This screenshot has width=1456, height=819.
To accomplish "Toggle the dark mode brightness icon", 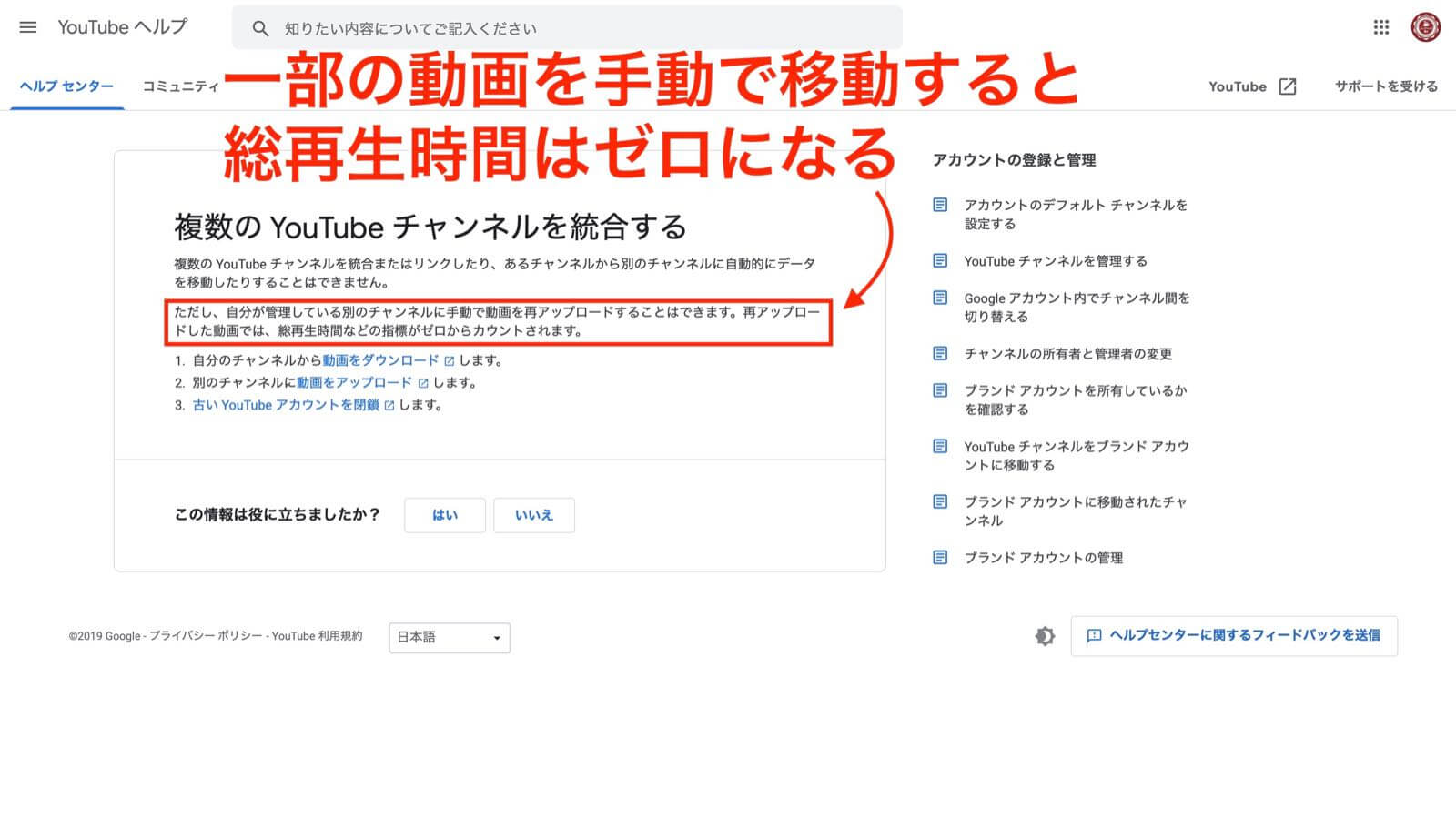I will [1045, 636].
